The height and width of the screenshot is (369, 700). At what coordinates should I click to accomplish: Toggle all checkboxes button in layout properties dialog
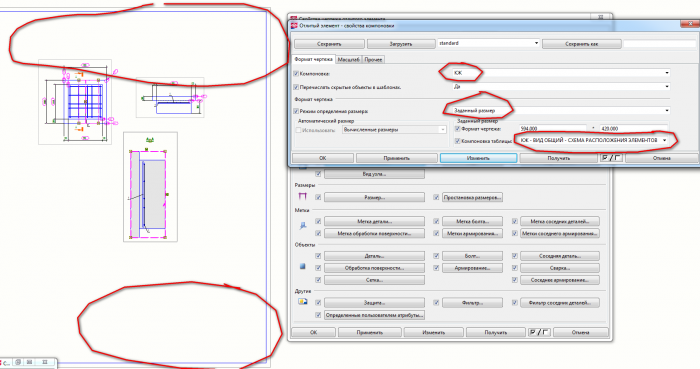pyautogui.click(x=611, y=158)
